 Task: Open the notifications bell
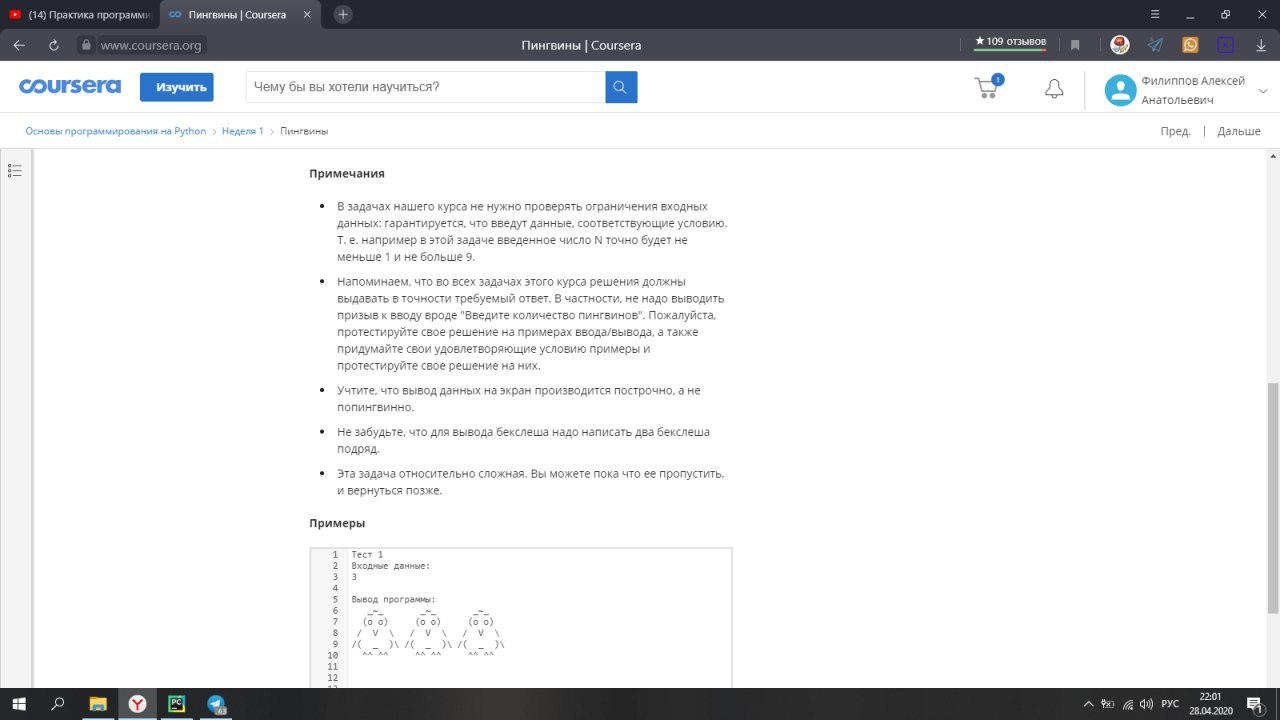coord(1054,88)
